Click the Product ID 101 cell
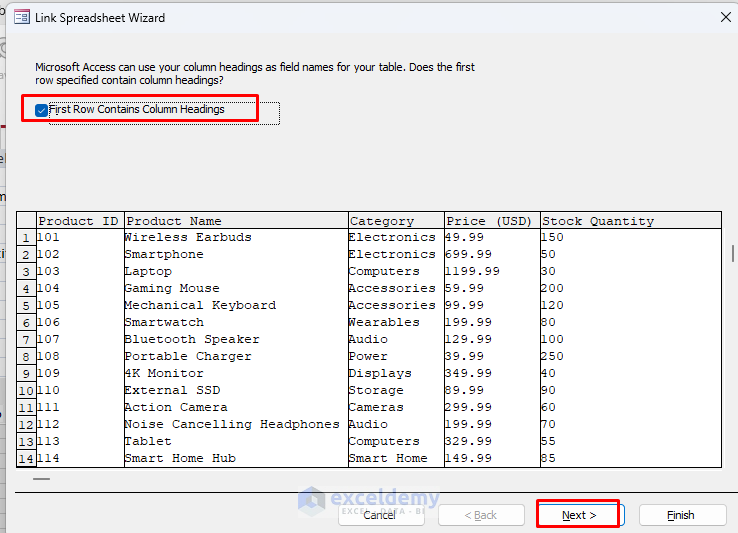Image resolution: width=738 pixels, height=533 pixels. pyautogui.click(x=80, y=237)
